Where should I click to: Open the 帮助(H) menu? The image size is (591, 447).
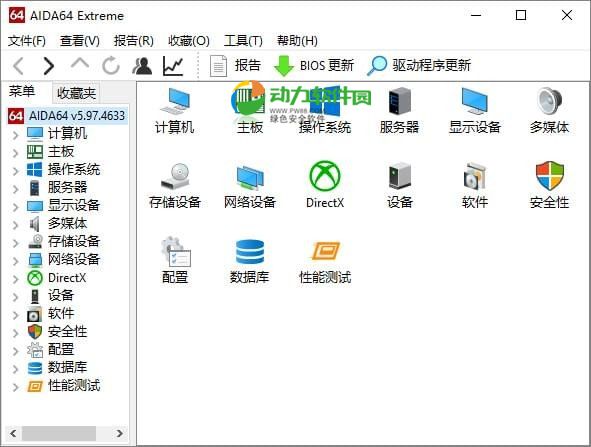point(297,41)
